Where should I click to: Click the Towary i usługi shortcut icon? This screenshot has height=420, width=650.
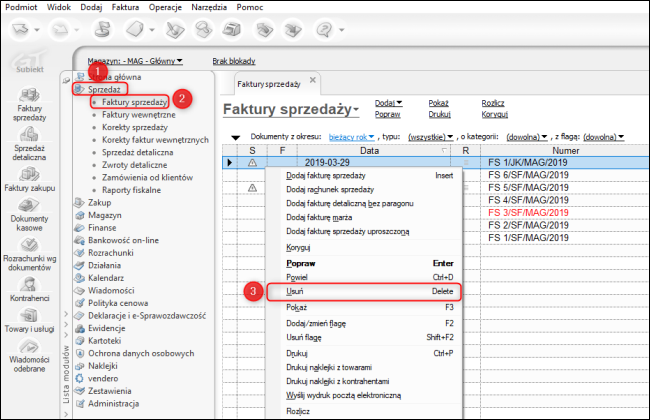point(28,318)
